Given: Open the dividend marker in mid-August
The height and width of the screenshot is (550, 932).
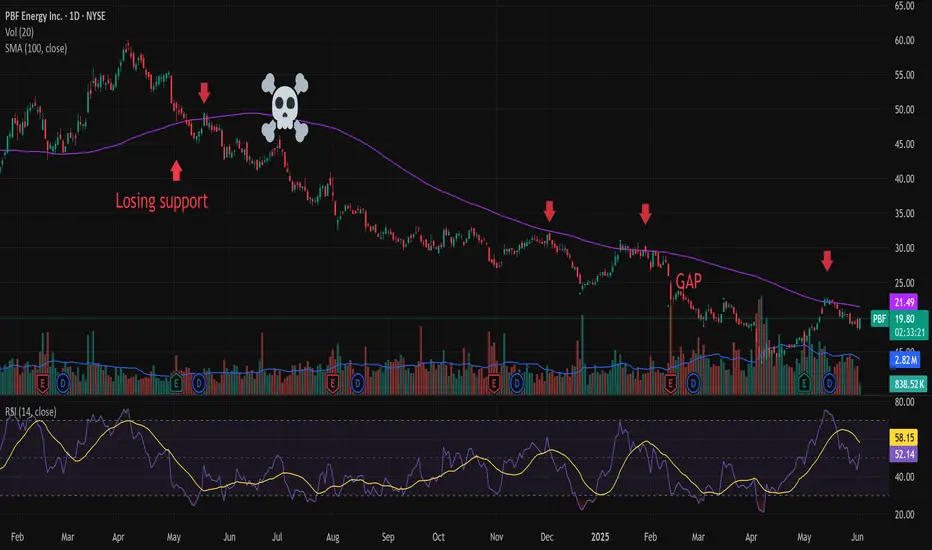Looking at the screenshot, I should click(x=357, y=384).
